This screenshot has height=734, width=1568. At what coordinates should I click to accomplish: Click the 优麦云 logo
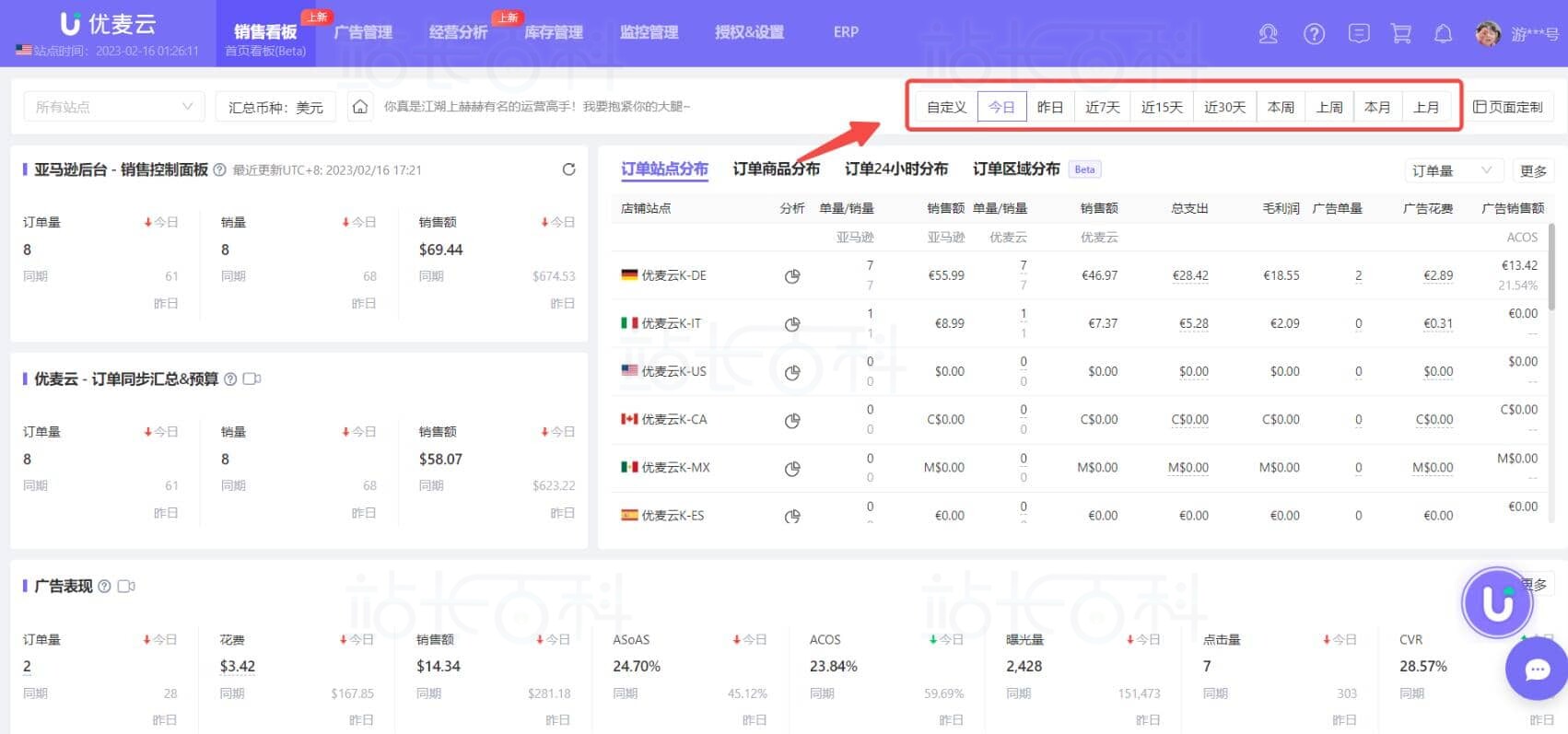tap(108, 23)
